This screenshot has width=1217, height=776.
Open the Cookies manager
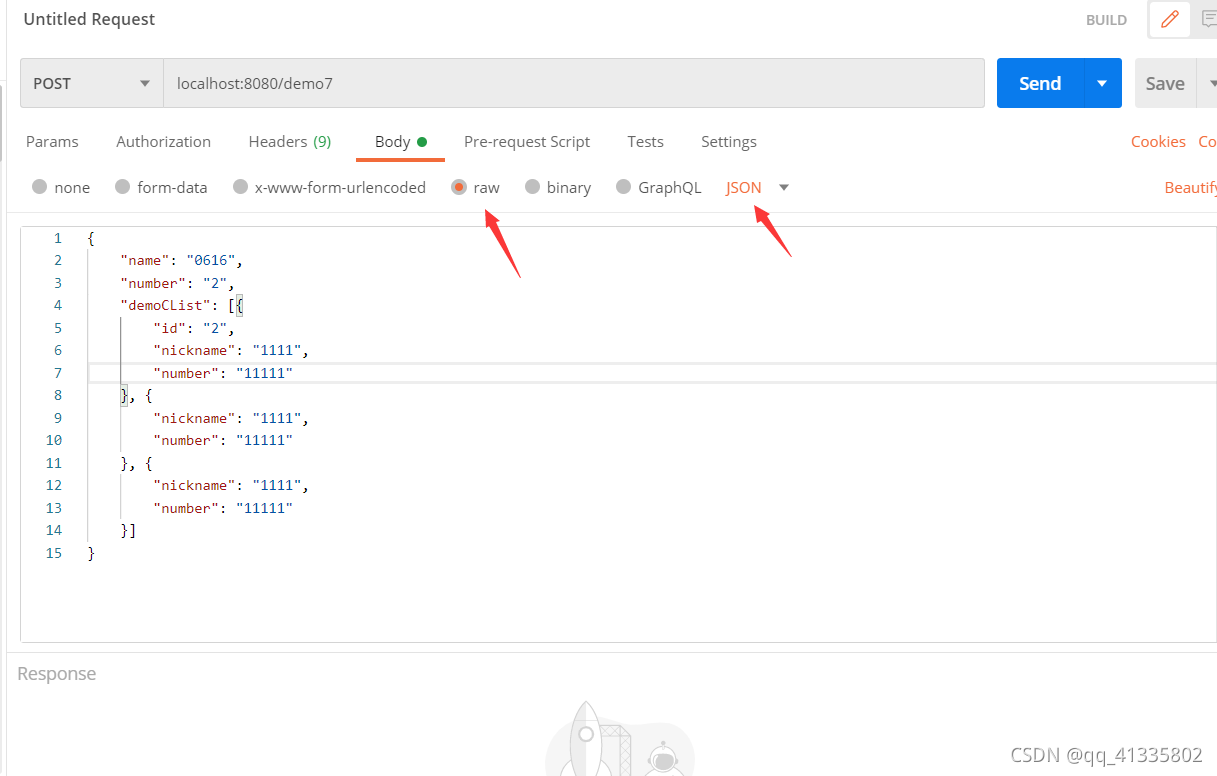pyautogui.click(x=1157, y=141)
